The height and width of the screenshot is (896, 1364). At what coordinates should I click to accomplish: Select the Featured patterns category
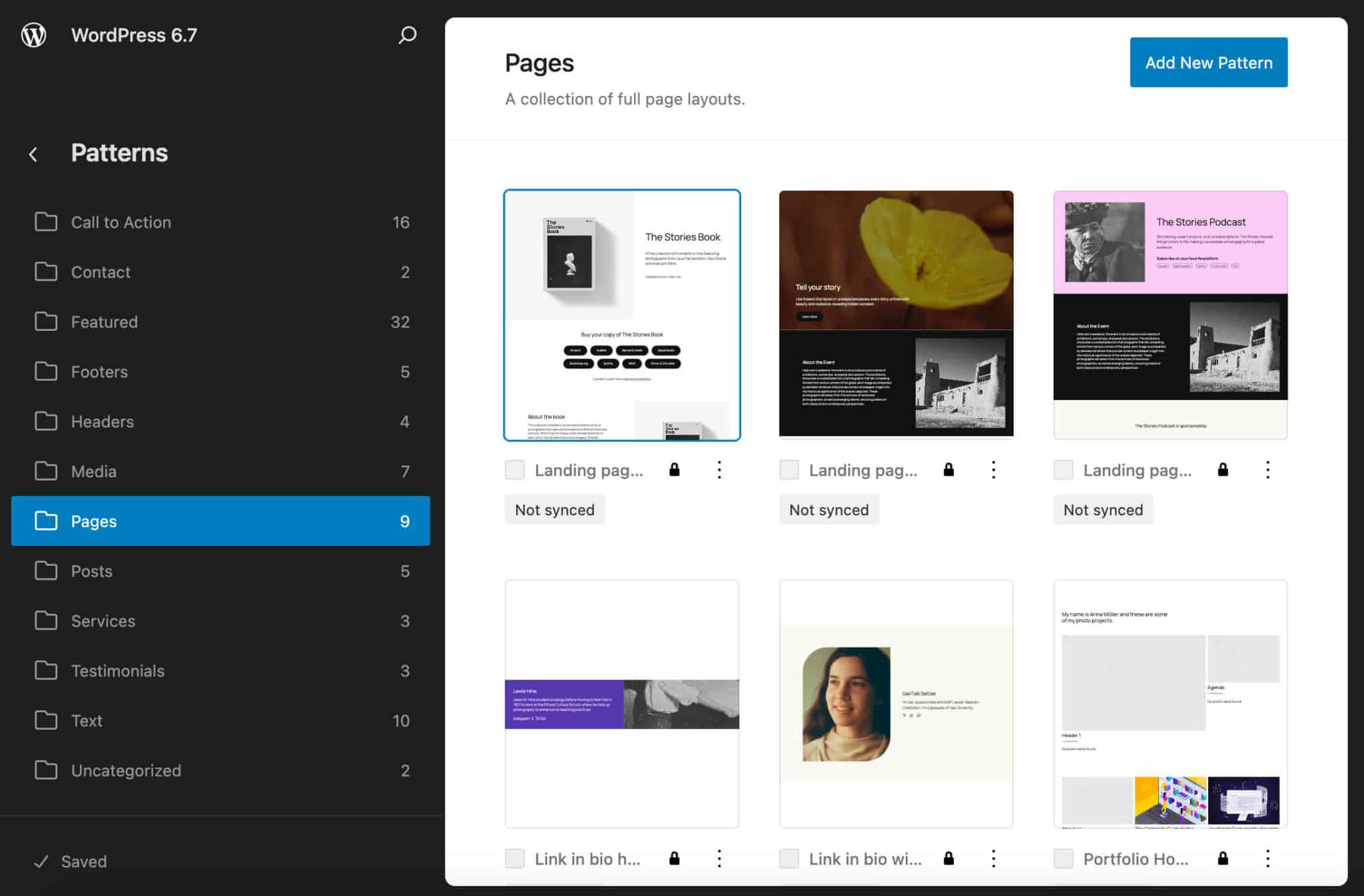pyautogui.click(x=105, y=322)
